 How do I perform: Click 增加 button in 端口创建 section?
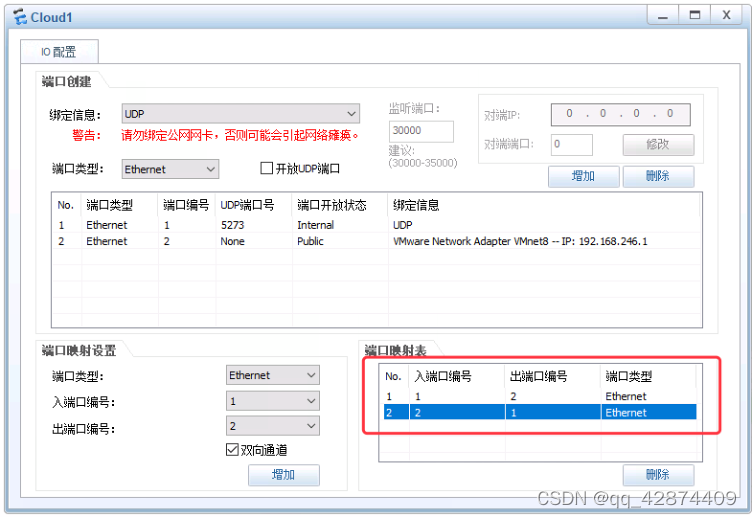point(584,176)
